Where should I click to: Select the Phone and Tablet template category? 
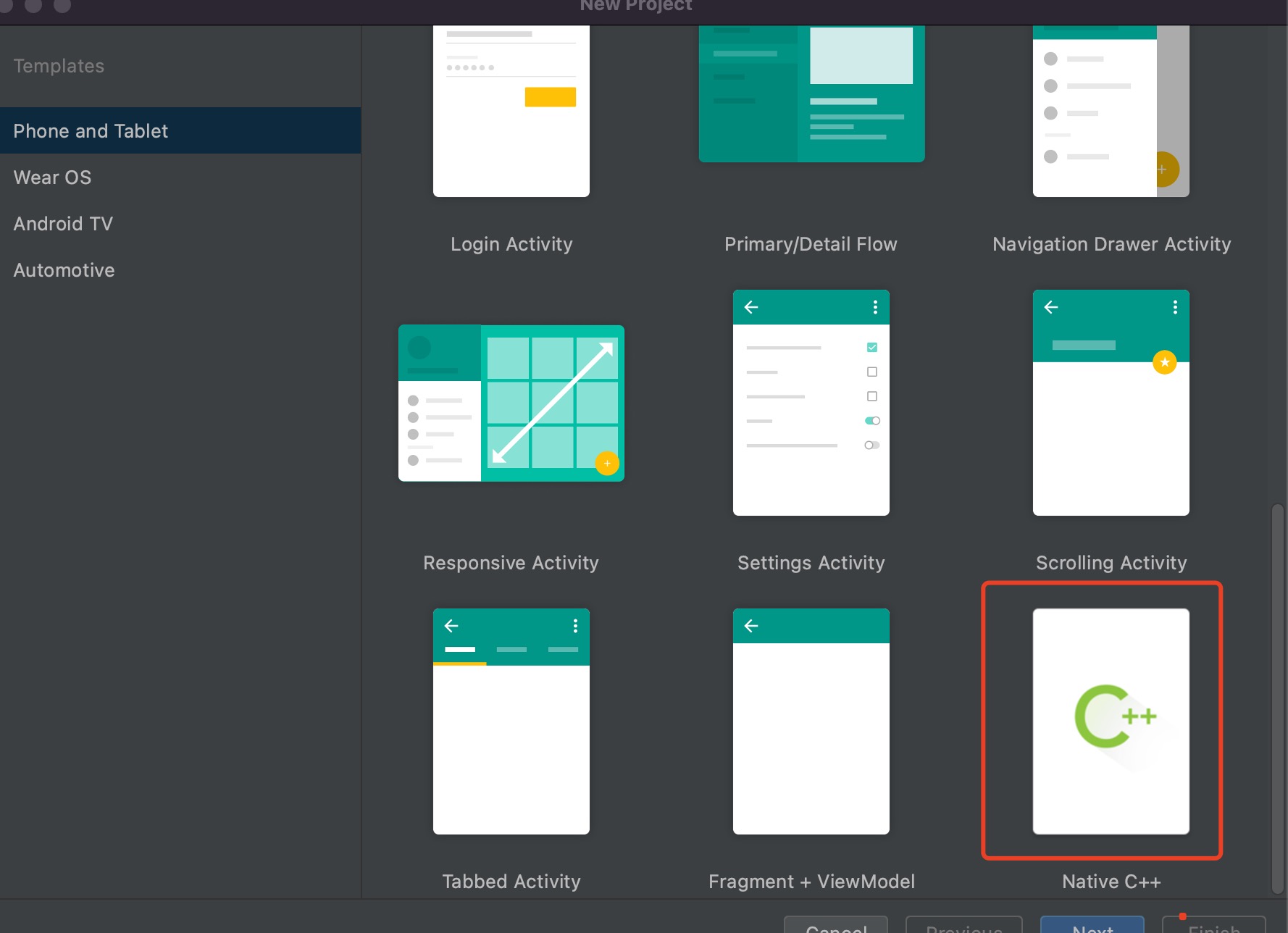click(x=180, y=130)
